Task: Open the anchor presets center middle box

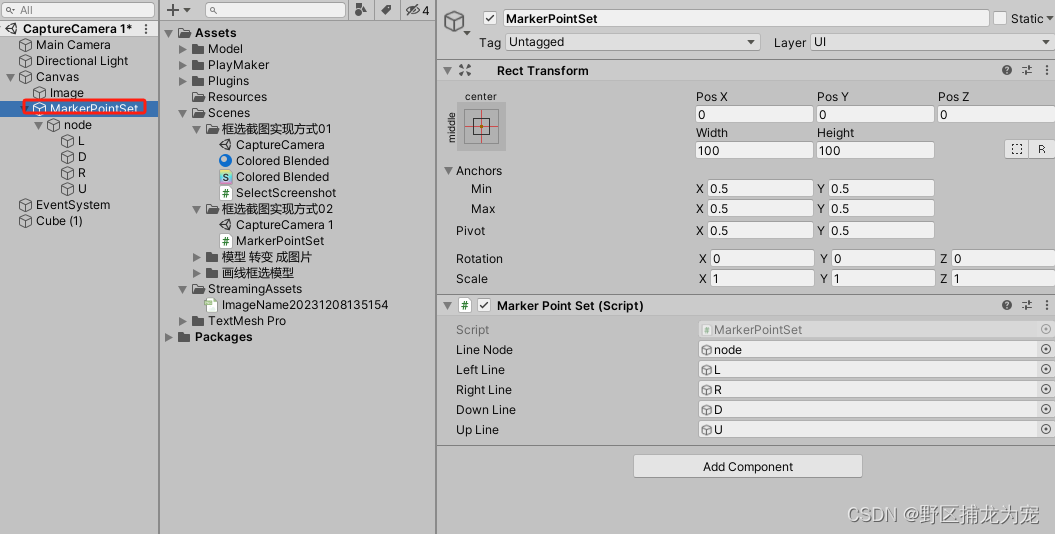Action: pos(481,126)
